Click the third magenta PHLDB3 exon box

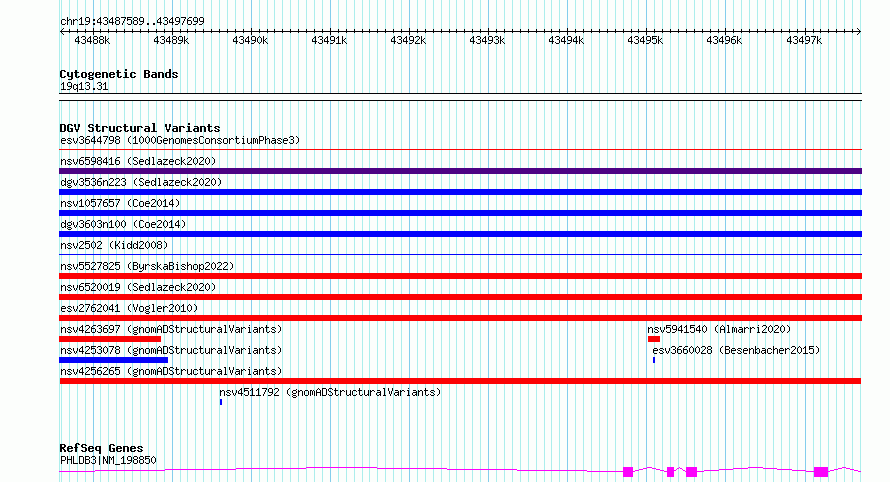pyautogui.click(x=691, y=472)
